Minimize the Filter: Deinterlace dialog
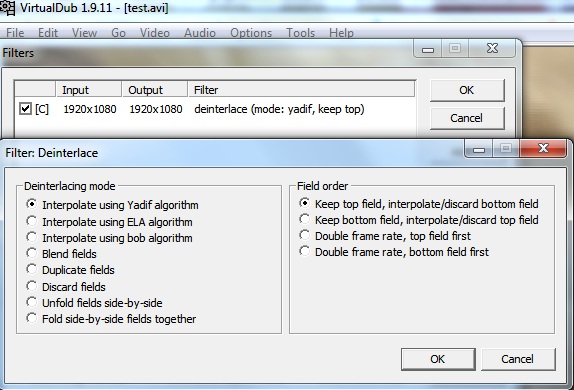Image resolution: width=574 pixels, height=390 pixels. point(479,149)
